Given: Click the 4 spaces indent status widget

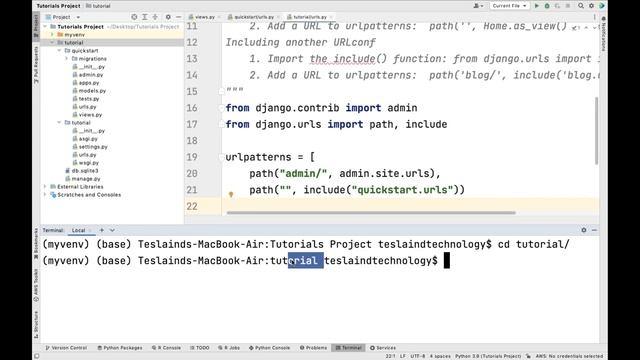Looking at the screenshot, I should pos(440,356).
